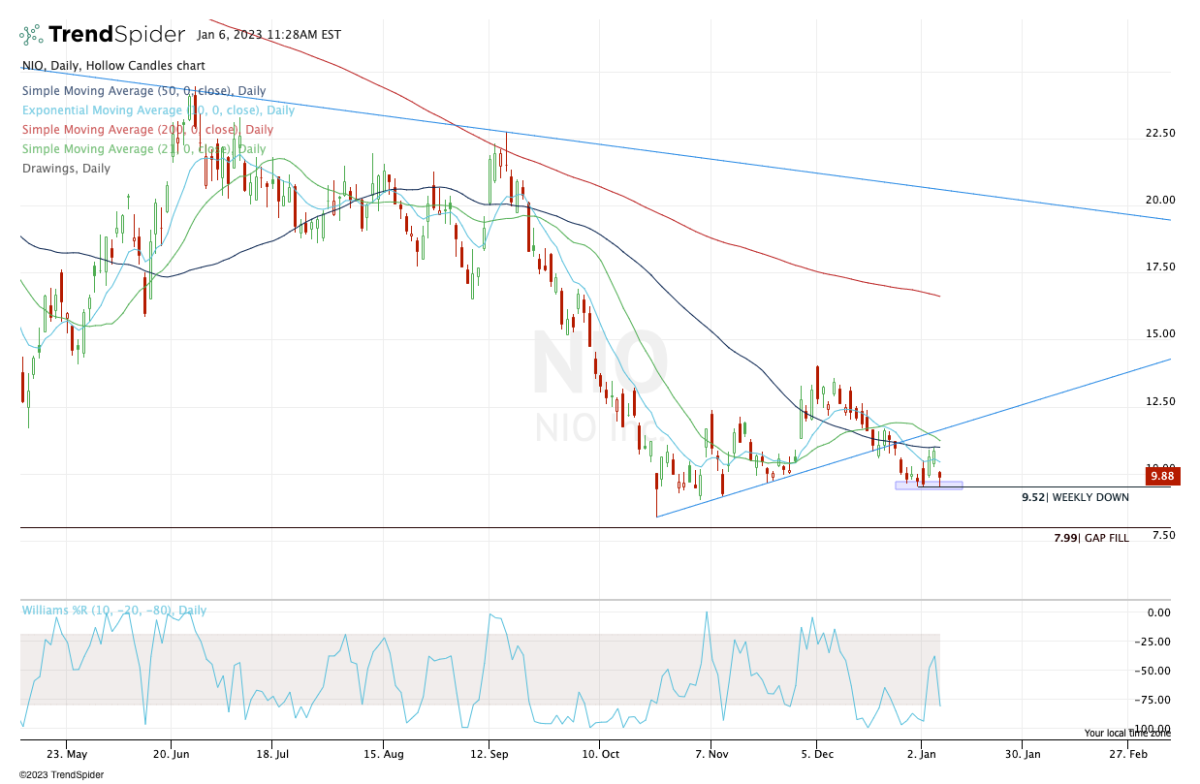This screenshot has width=1200, height=784.
Task: Click the Williams %R indicator label
Action: (114, 610)
